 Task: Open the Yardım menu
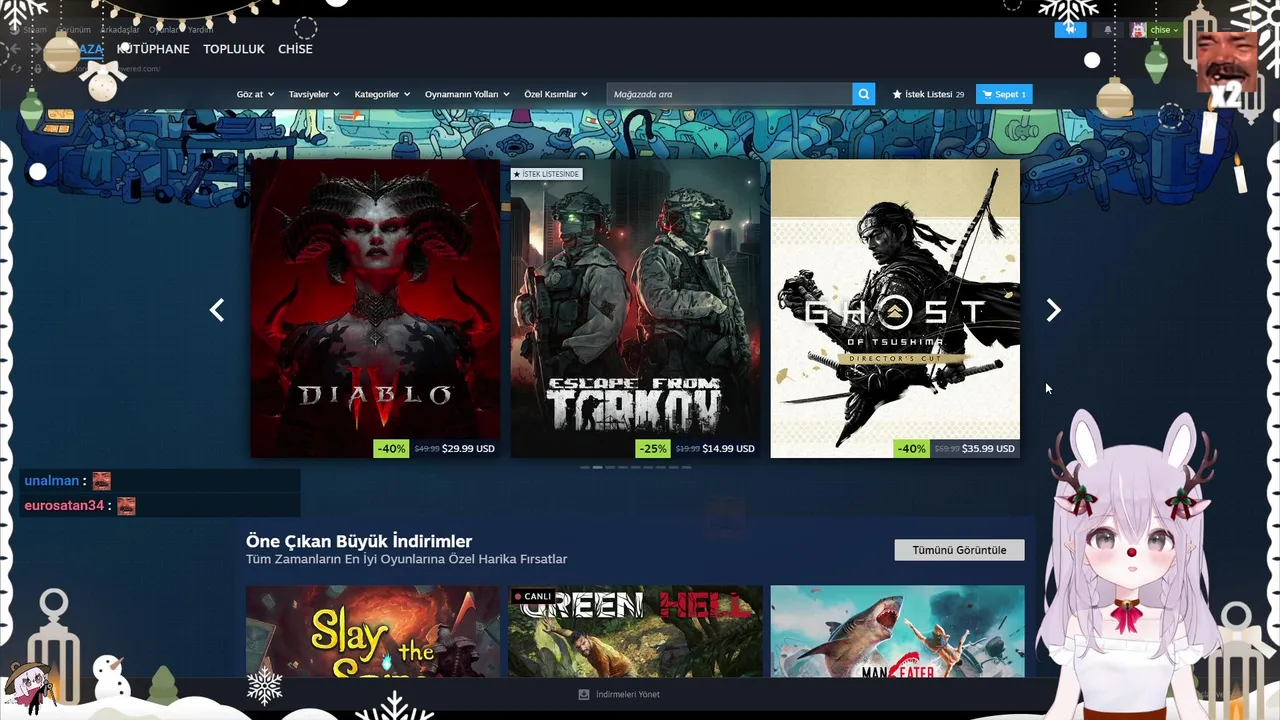point(200,30)
